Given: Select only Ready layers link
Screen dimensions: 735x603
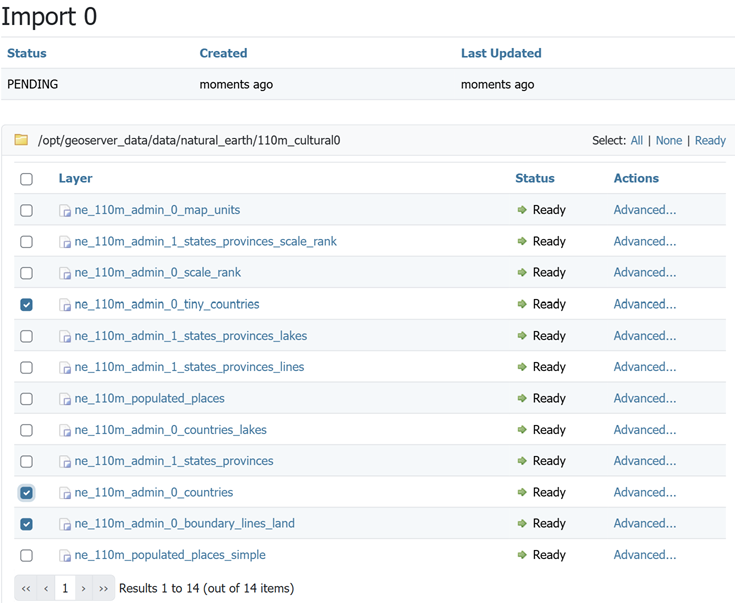Looking at the screenshot, I should click(x=710, y=140).
